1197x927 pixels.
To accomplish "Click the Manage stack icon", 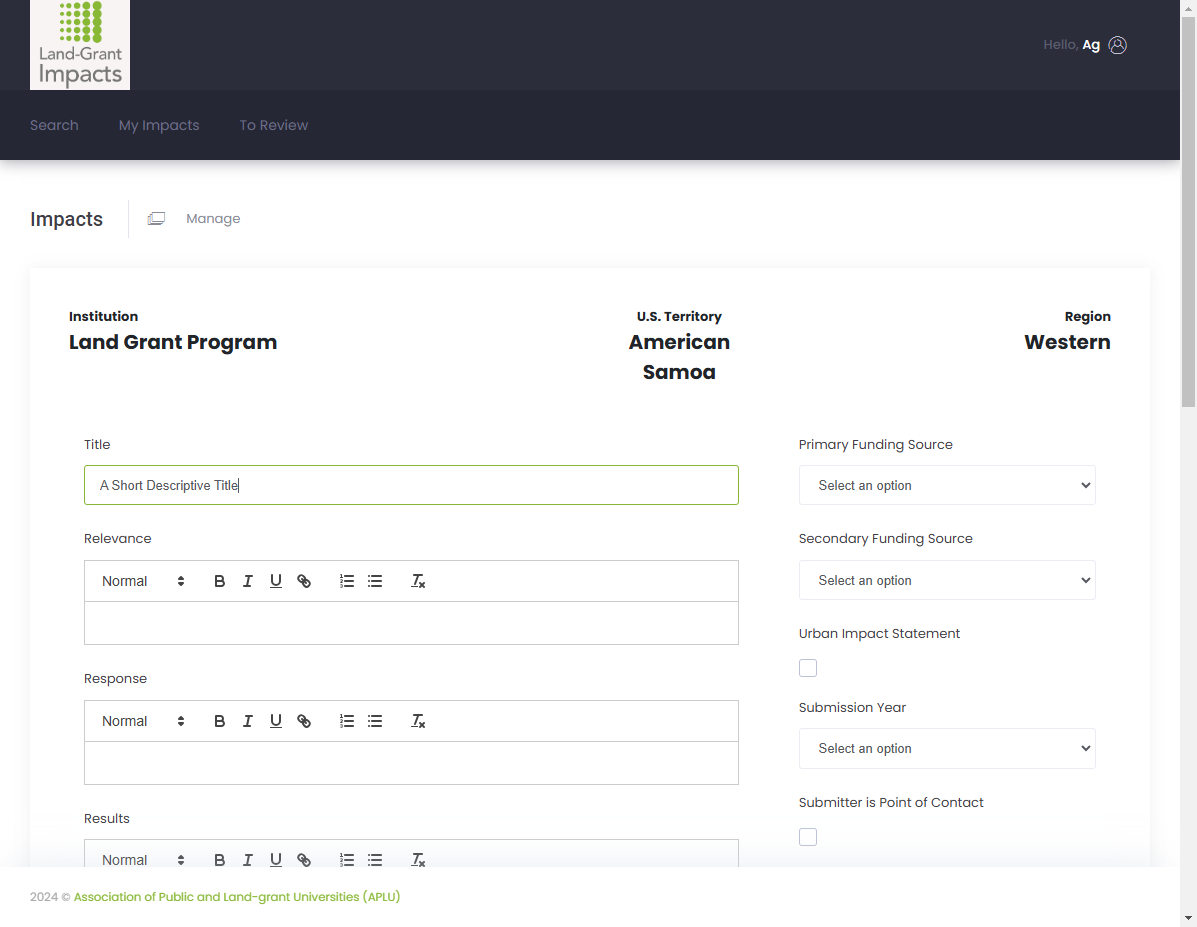I will click(156, 218).
